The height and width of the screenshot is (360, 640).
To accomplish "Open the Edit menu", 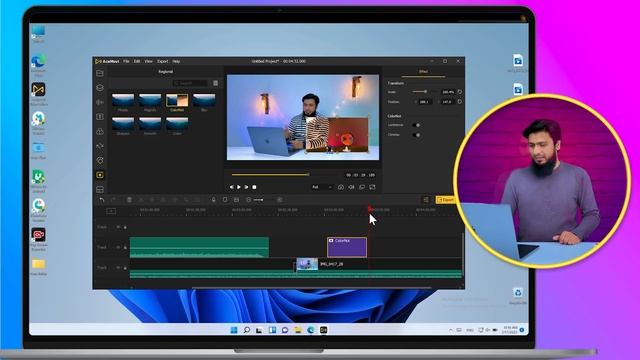I will point(137,61).
